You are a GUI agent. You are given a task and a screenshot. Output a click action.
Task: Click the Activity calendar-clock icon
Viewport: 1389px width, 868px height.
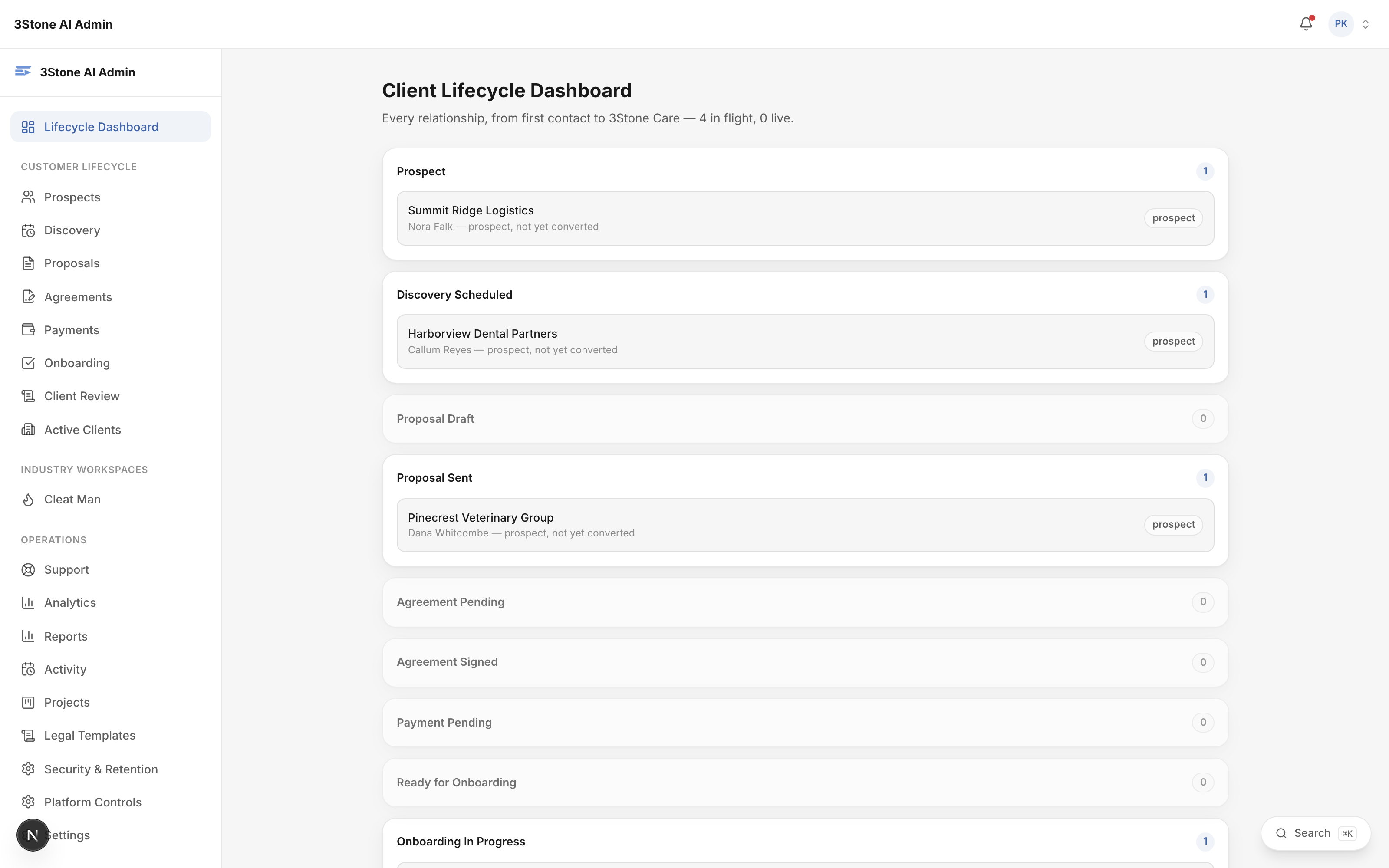28,669
